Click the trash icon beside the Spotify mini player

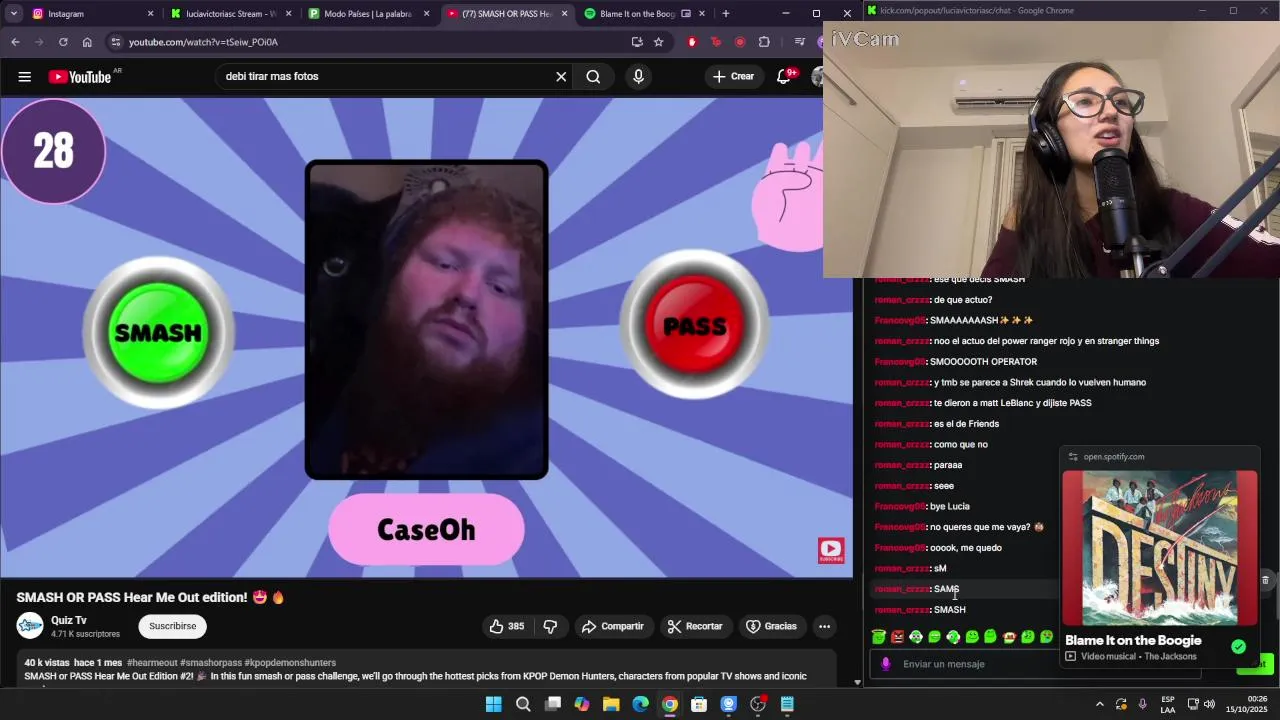[1265, 580]
